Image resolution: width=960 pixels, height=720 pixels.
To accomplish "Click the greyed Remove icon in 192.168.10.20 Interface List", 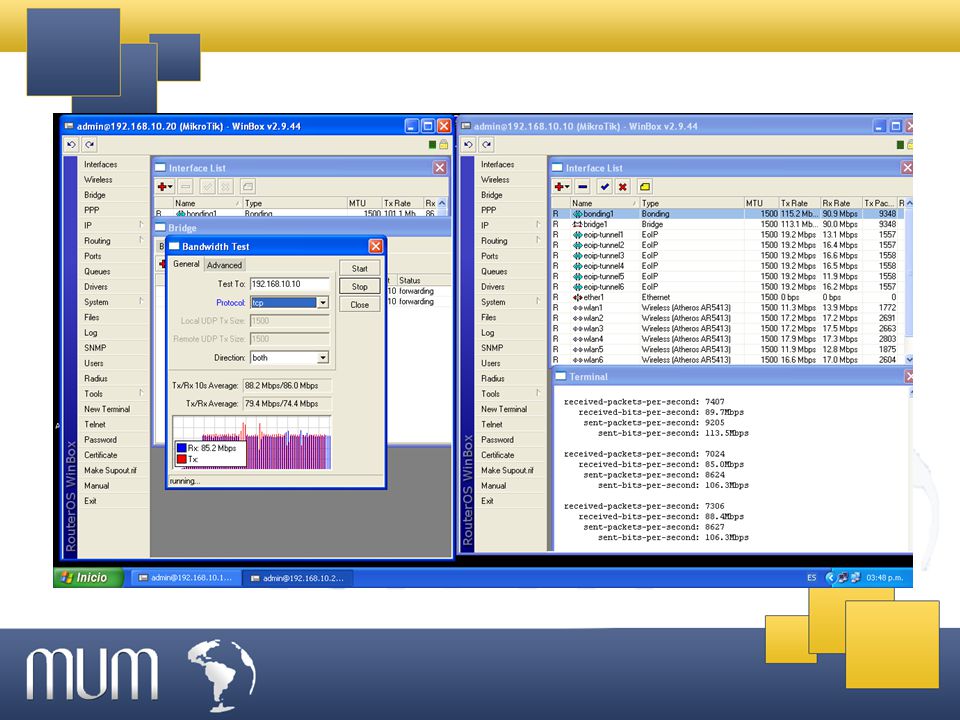I will [x=186, y=187].
